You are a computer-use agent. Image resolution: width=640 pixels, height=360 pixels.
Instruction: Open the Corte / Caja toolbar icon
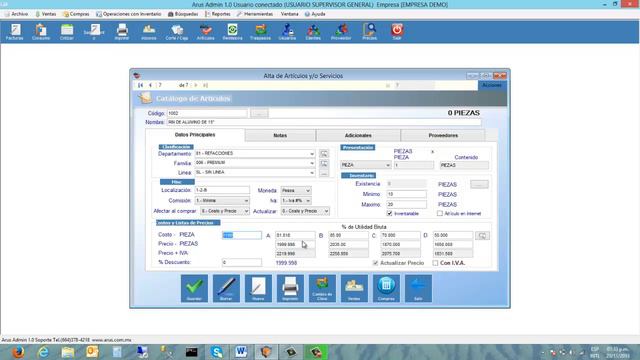[177, 32]
